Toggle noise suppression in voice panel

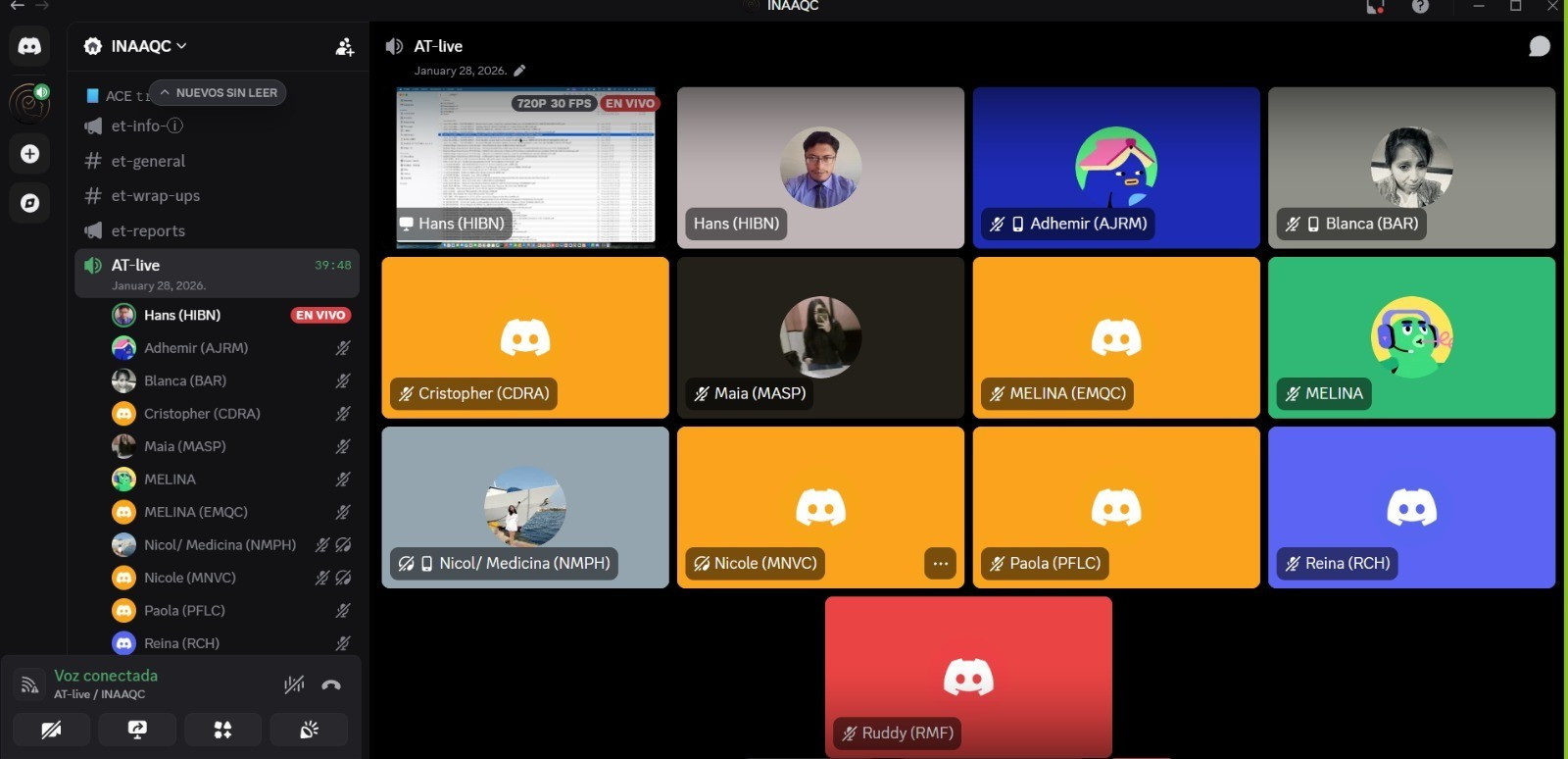pyautogui.click(x=293, y=684)
